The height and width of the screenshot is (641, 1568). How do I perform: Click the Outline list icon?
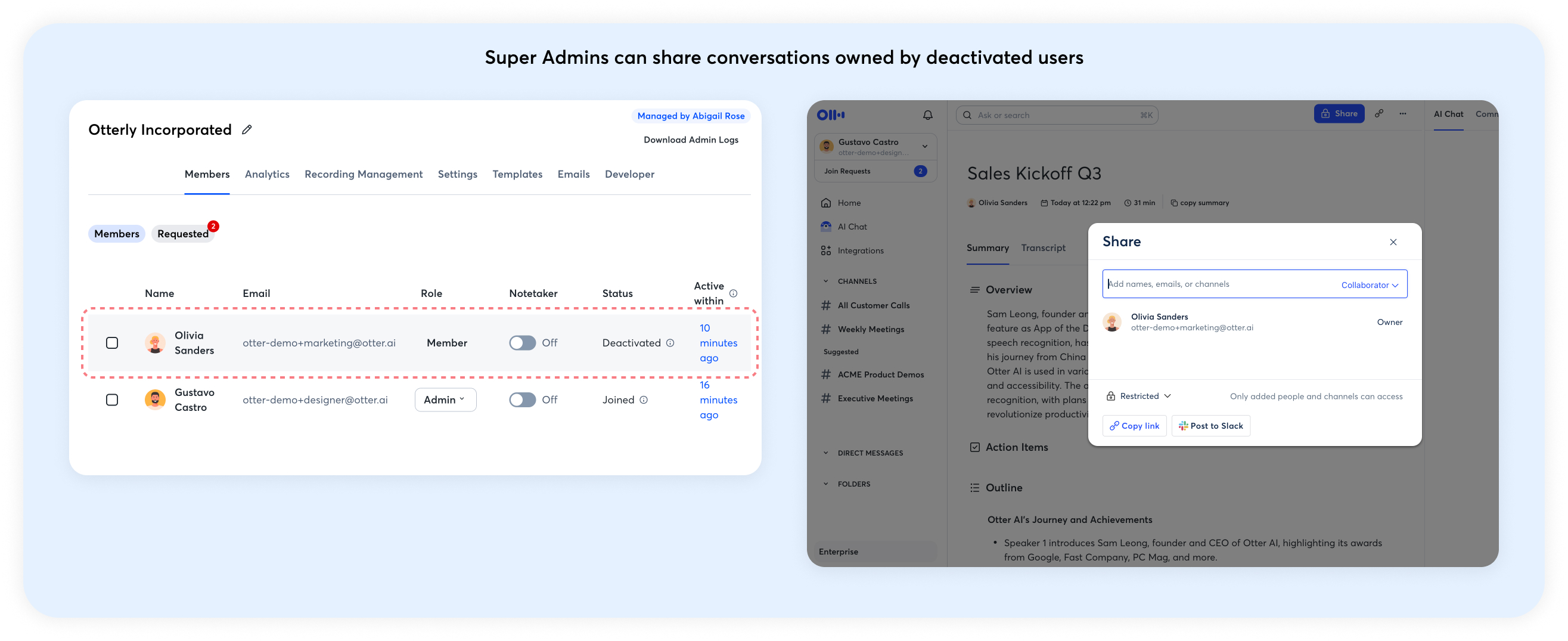[x=974, y=488]
